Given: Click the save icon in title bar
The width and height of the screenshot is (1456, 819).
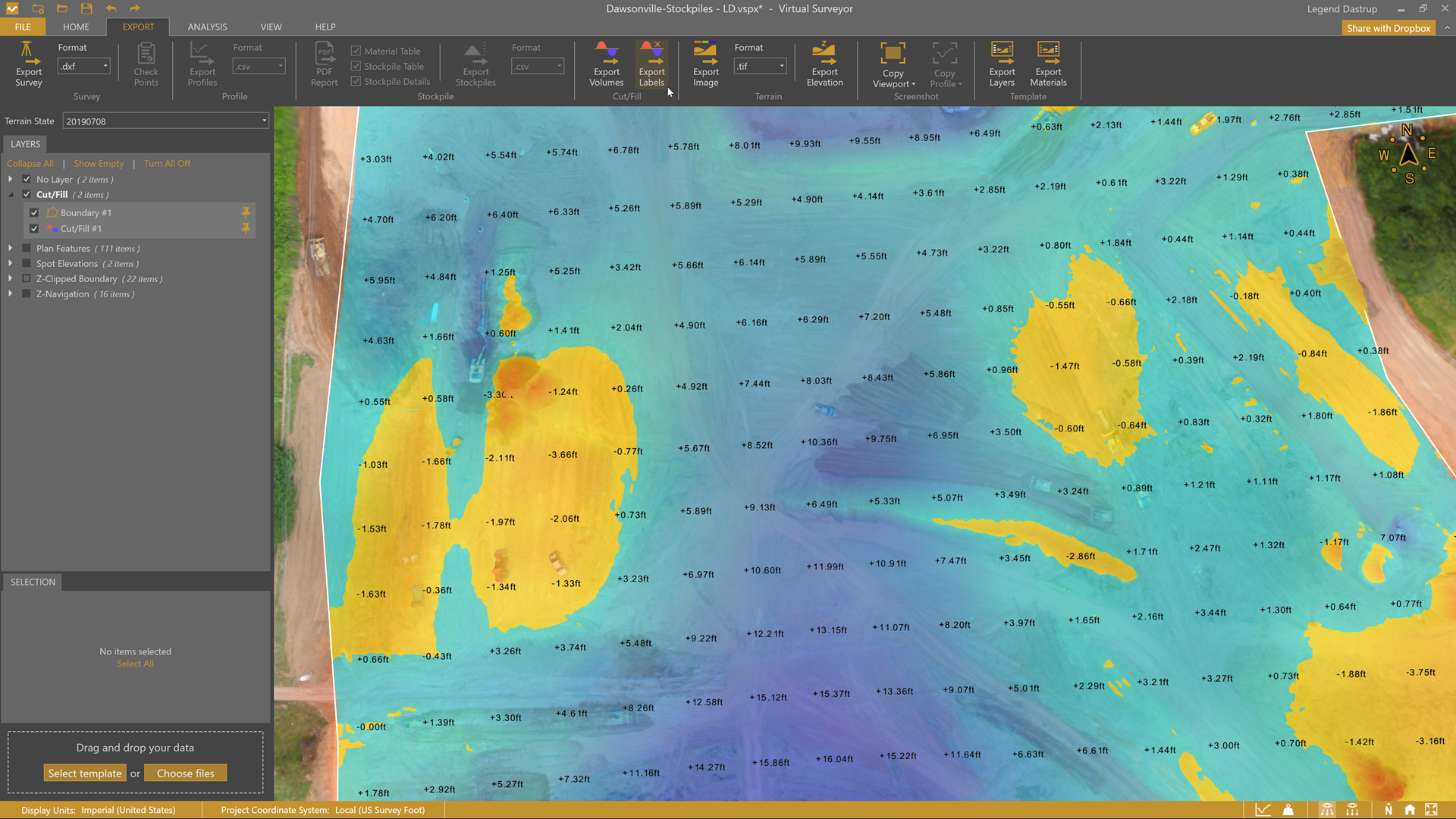Looking at the screenshot, I should coord(86,8).
